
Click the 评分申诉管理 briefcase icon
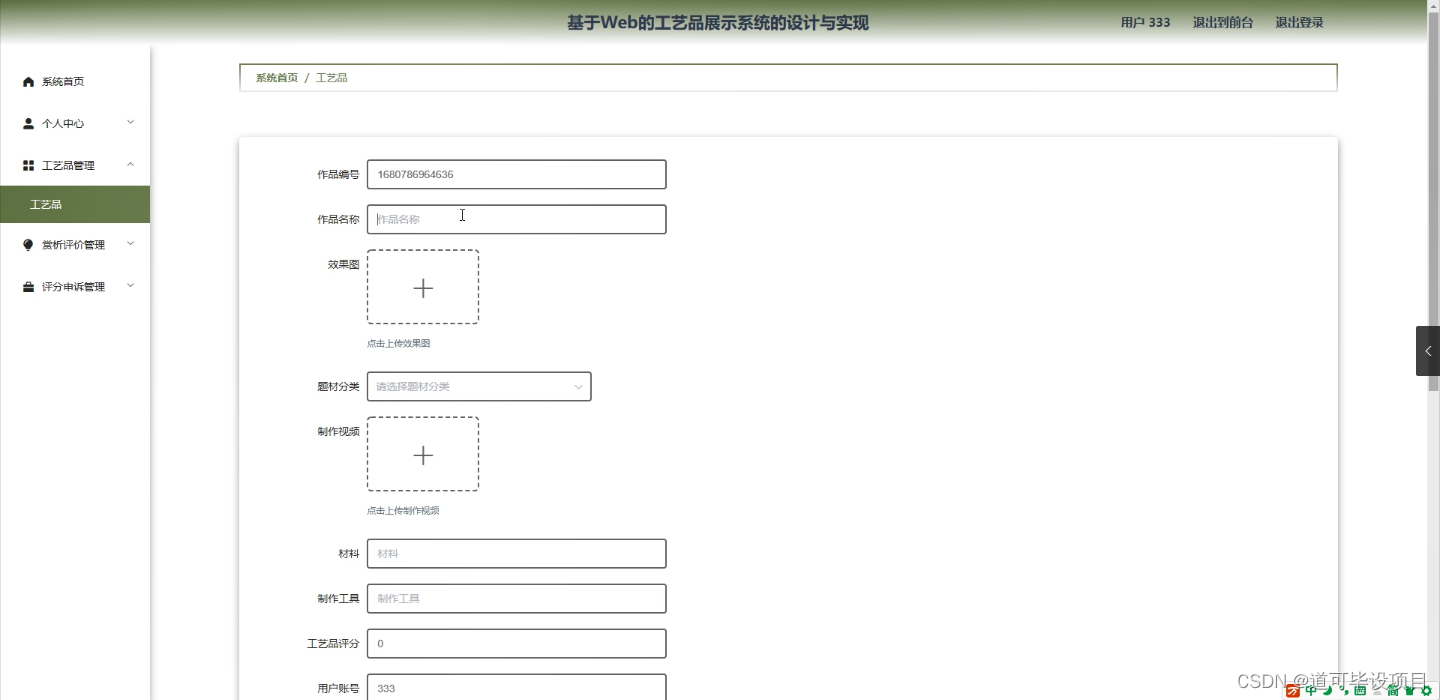(26, 286)
